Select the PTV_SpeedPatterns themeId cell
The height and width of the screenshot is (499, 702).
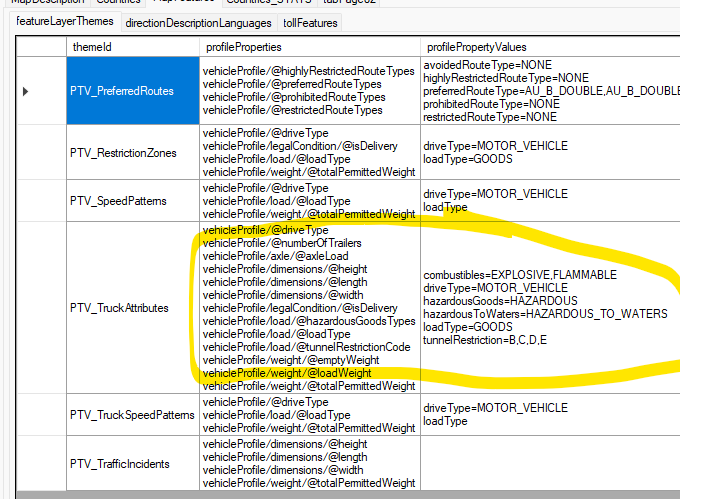pos(132,201)
